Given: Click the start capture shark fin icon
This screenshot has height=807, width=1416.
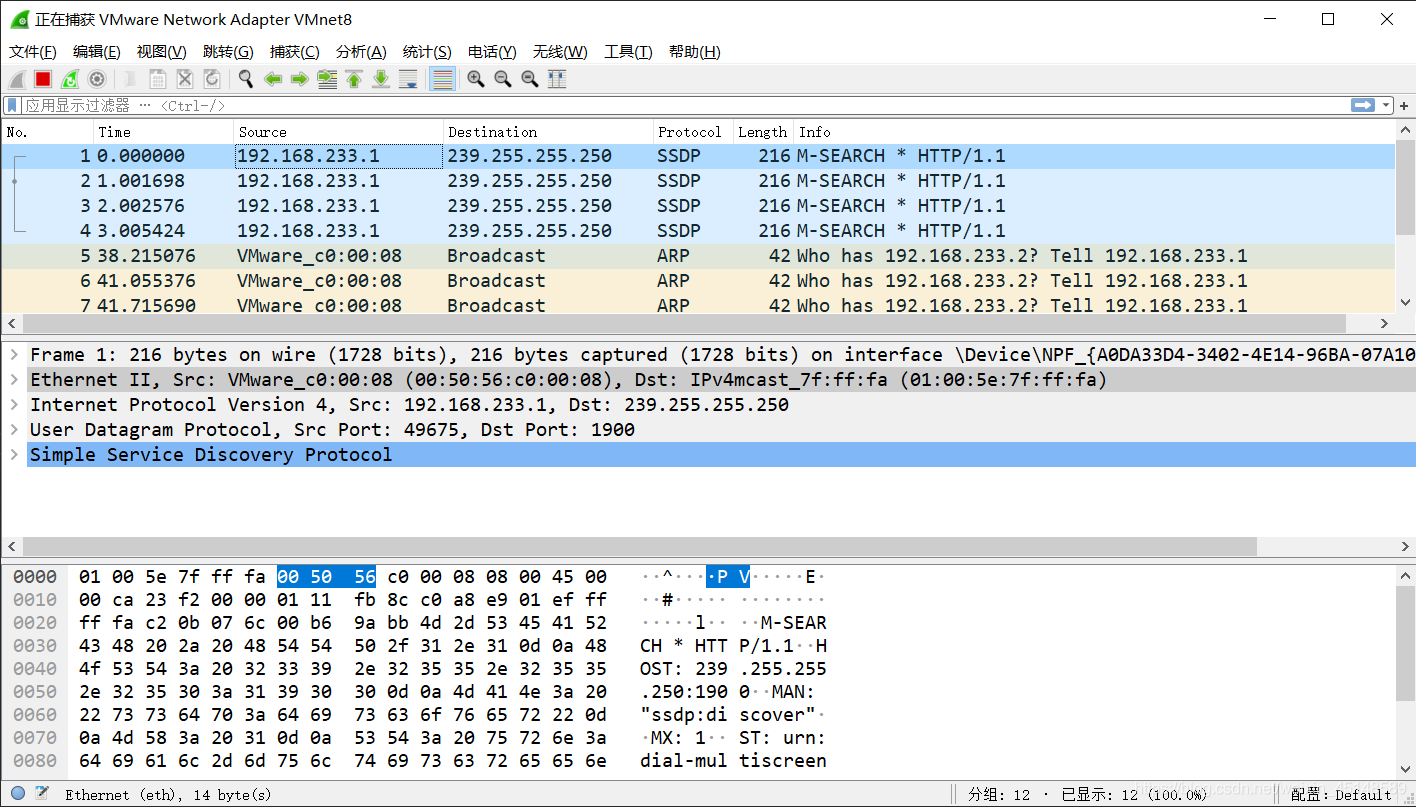Looking at the screenshot, I should pyautogui.click(x=17, y=79).
